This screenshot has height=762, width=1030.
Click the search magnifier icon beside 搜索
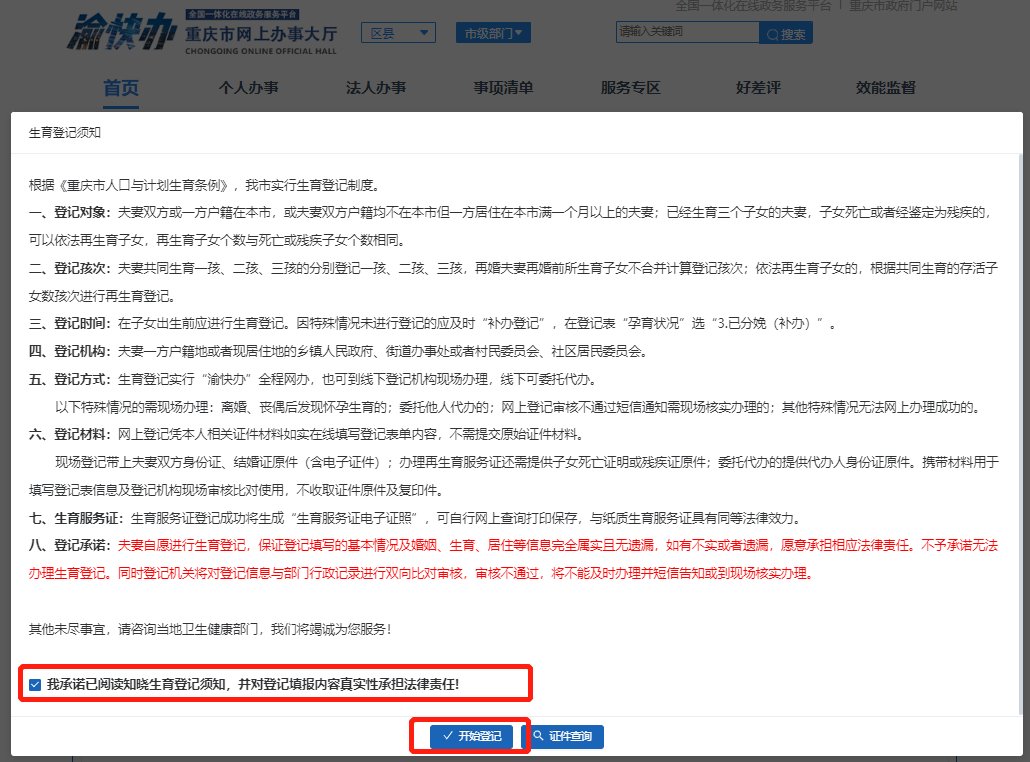click(x=771, y=34)
